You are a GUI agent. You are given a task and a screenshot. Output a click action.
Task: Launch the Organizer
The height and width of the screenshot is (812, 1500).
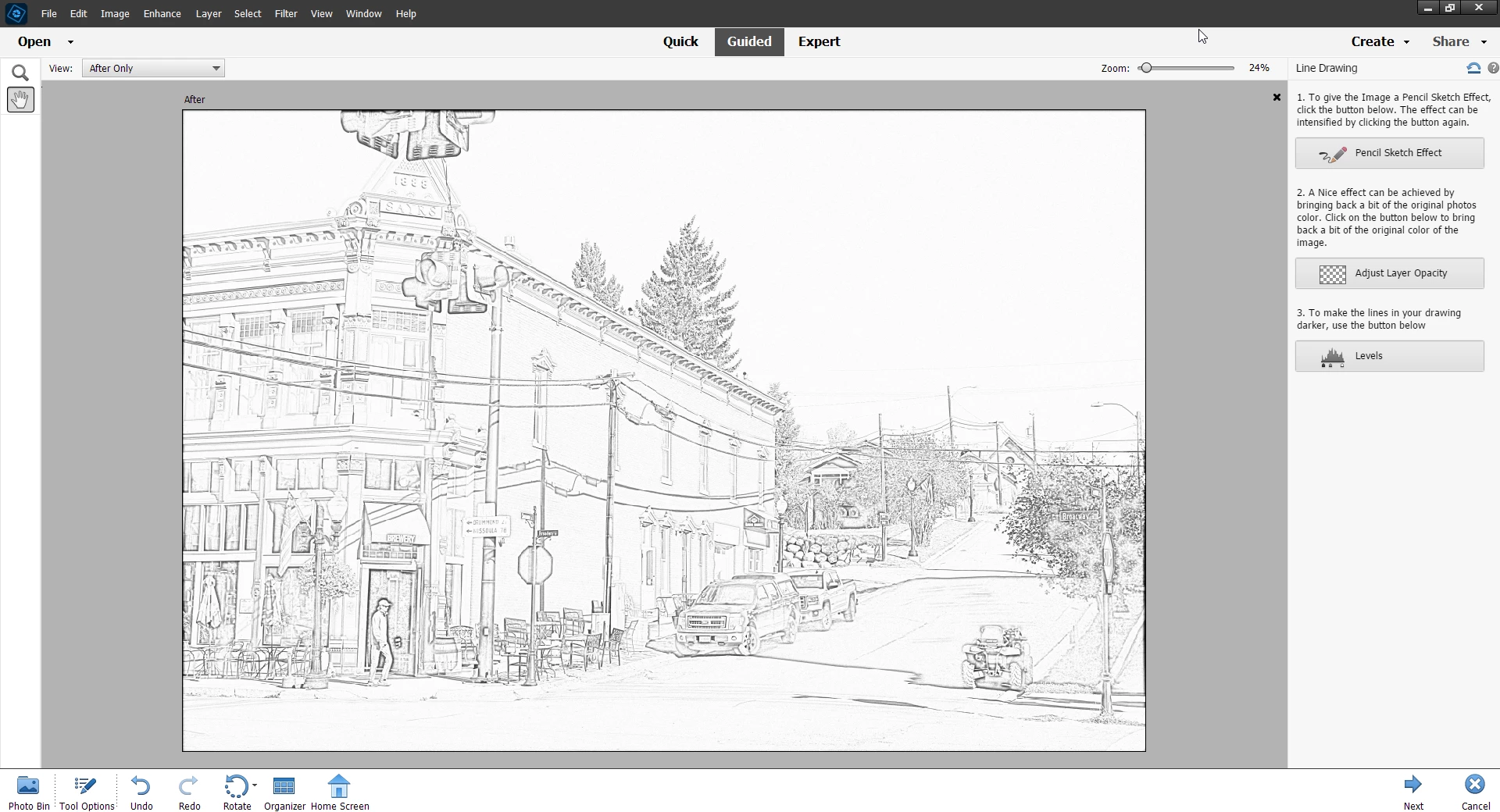(x=284, y=792)
